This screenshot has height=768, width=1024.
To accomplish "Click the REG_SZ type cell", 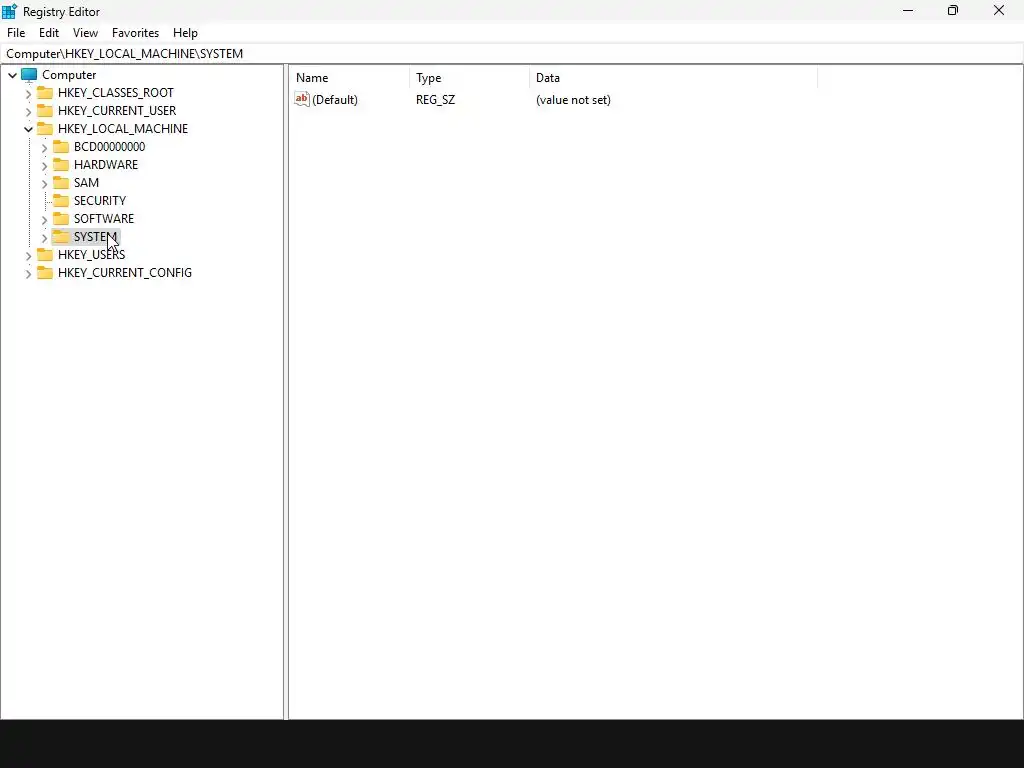I will [436, 100].
